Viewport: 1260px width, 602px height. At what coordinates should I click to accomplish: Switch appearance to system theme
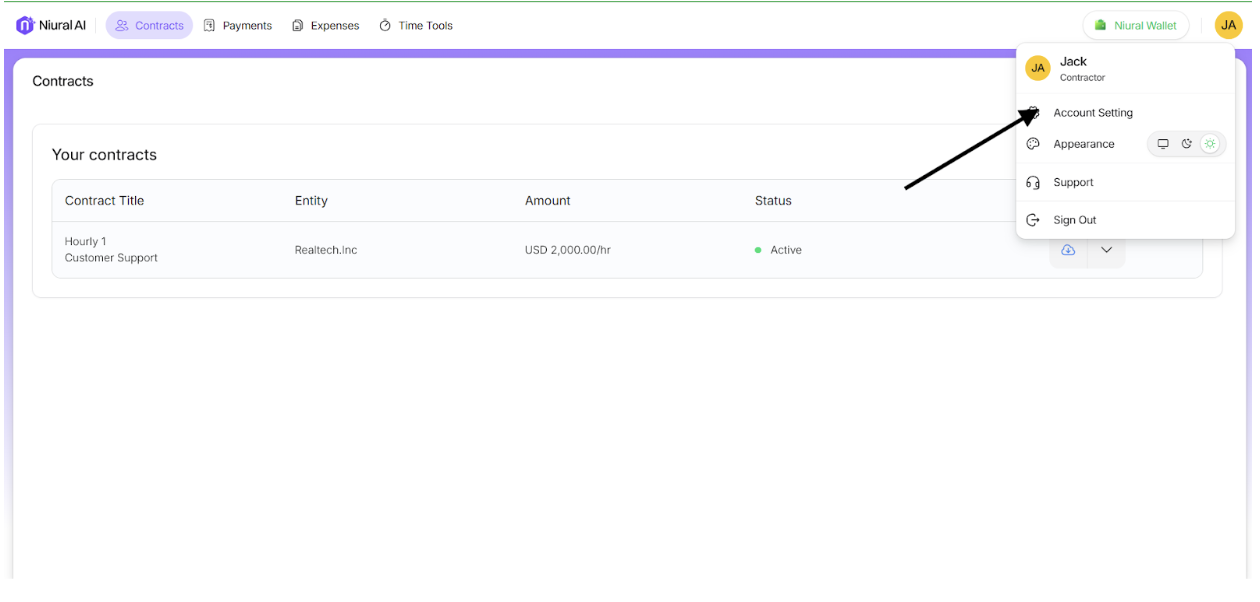[1163, 144]
